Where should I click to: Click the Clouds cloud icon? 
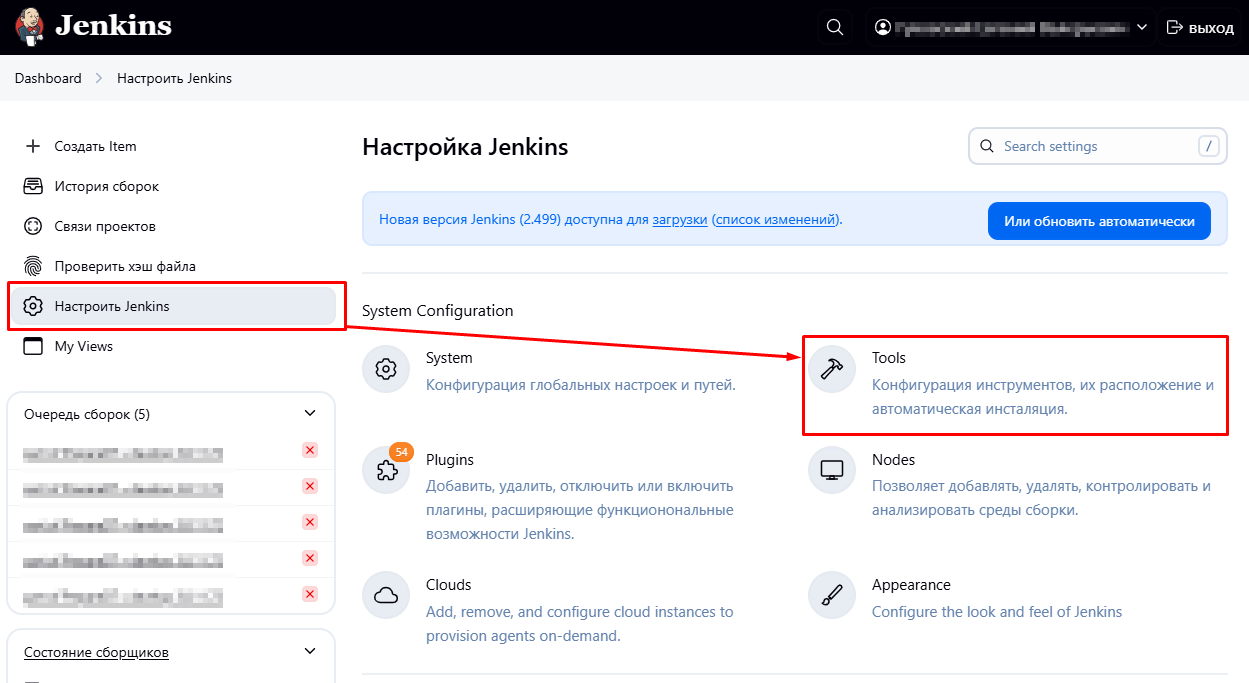(x=386, y=596)
